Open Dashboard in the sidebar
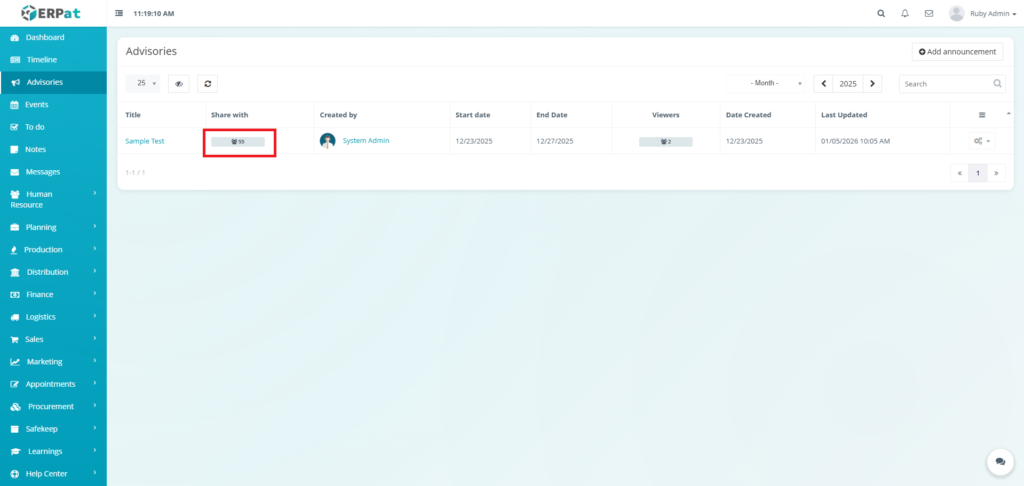The height and width of the screenshot is (486, 1024). pyautogui.click(x=53, y=37)
